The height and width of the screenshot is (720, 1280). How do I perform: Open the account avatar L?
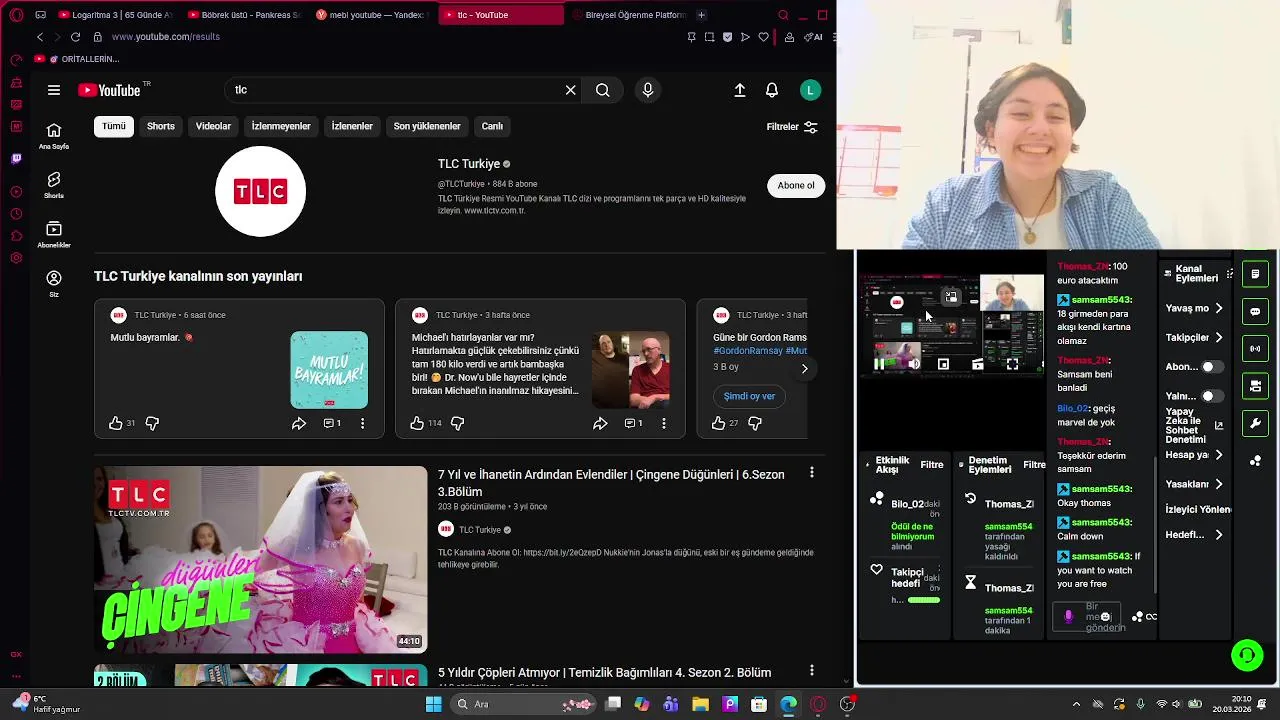tap(811, 90)
